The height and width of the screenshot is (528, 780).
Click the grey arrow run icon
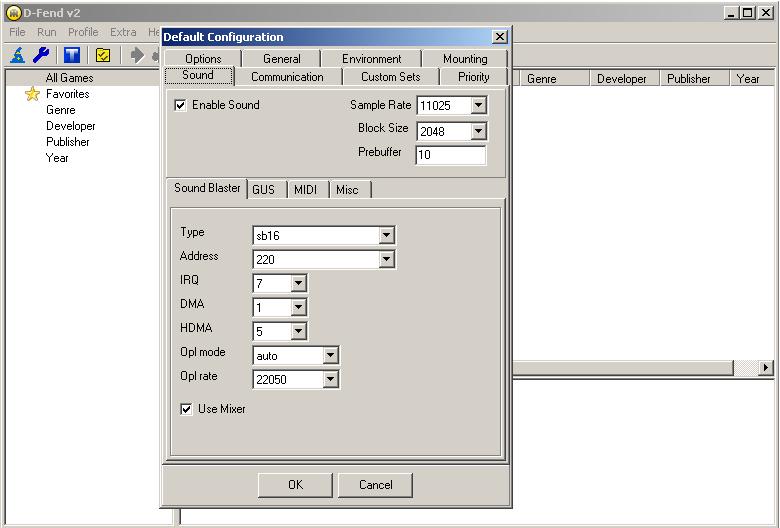(x=137, y=55)
